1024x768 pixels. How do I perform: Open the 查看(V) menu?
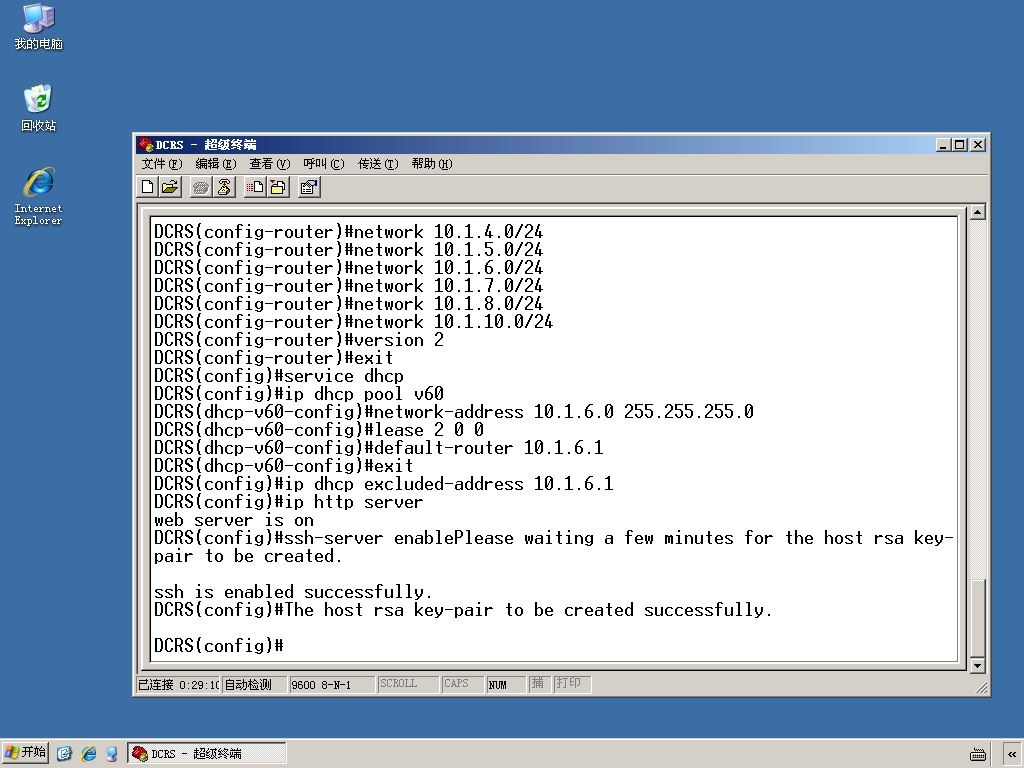pyautogui.click(x=269, y=164)
